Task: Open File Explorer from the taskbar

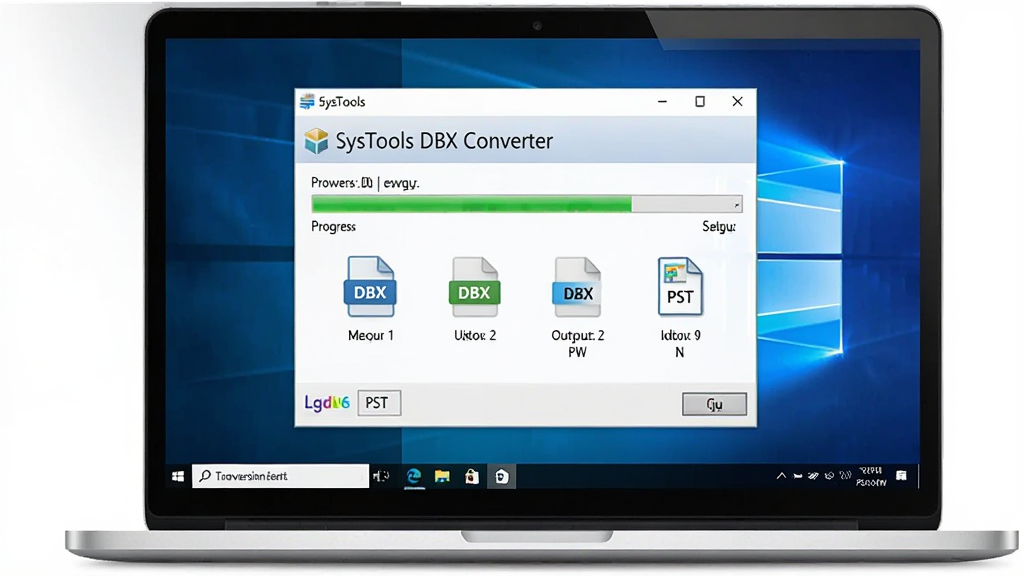Action: click(x=442, y=477)
